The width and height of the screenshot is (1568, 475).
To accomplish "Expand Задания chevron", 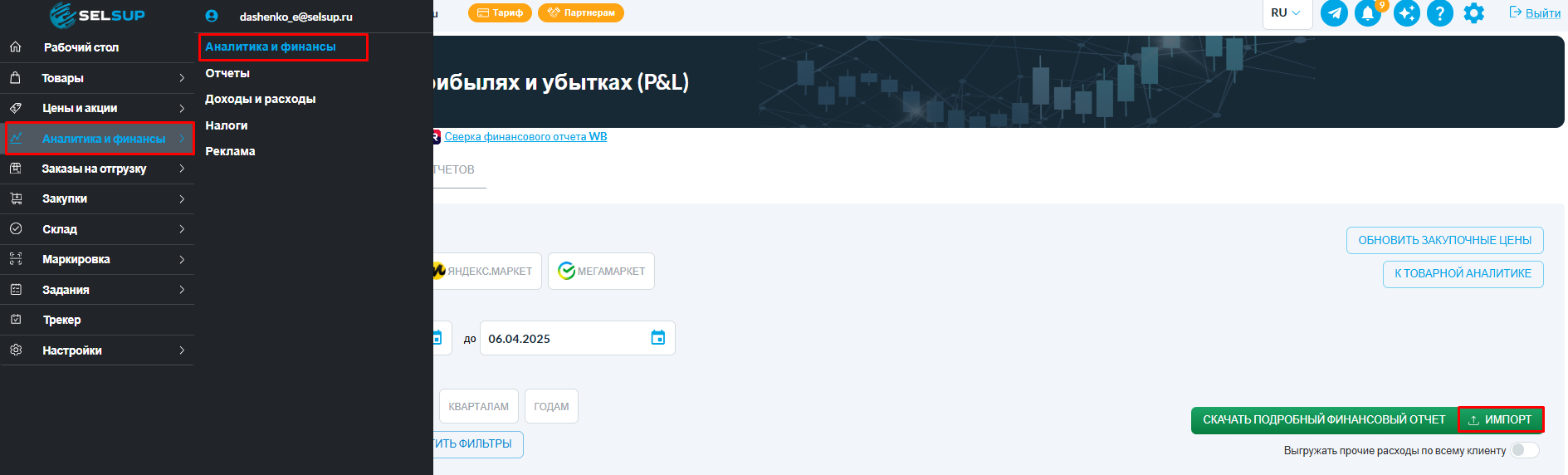I will pyautogui.click(x=182, y=290).
